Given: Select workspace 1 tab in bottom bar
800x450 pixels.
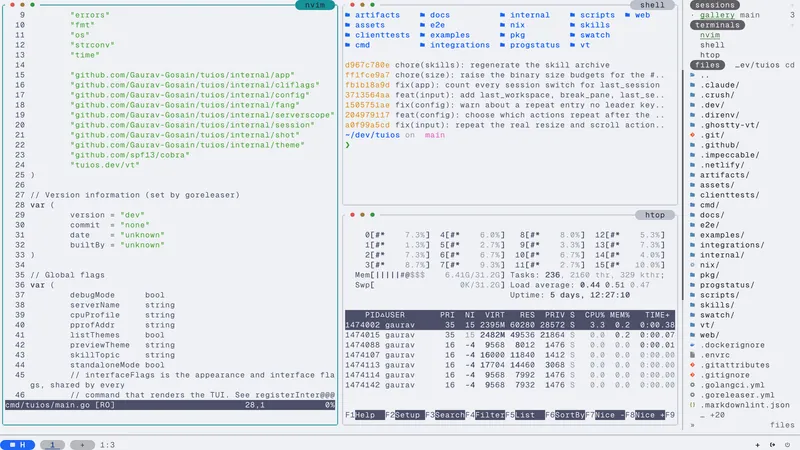Looking at the screenshot, I should (x=52, y=445).
